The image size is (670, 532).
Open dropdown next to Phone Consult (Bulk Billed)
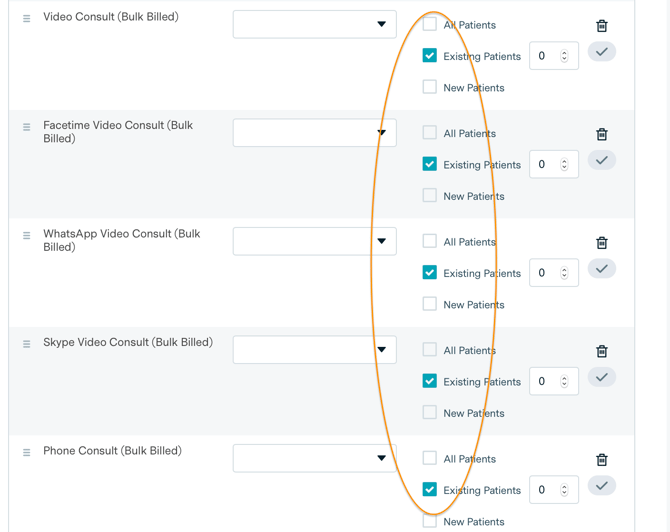(x=314, y=458)
